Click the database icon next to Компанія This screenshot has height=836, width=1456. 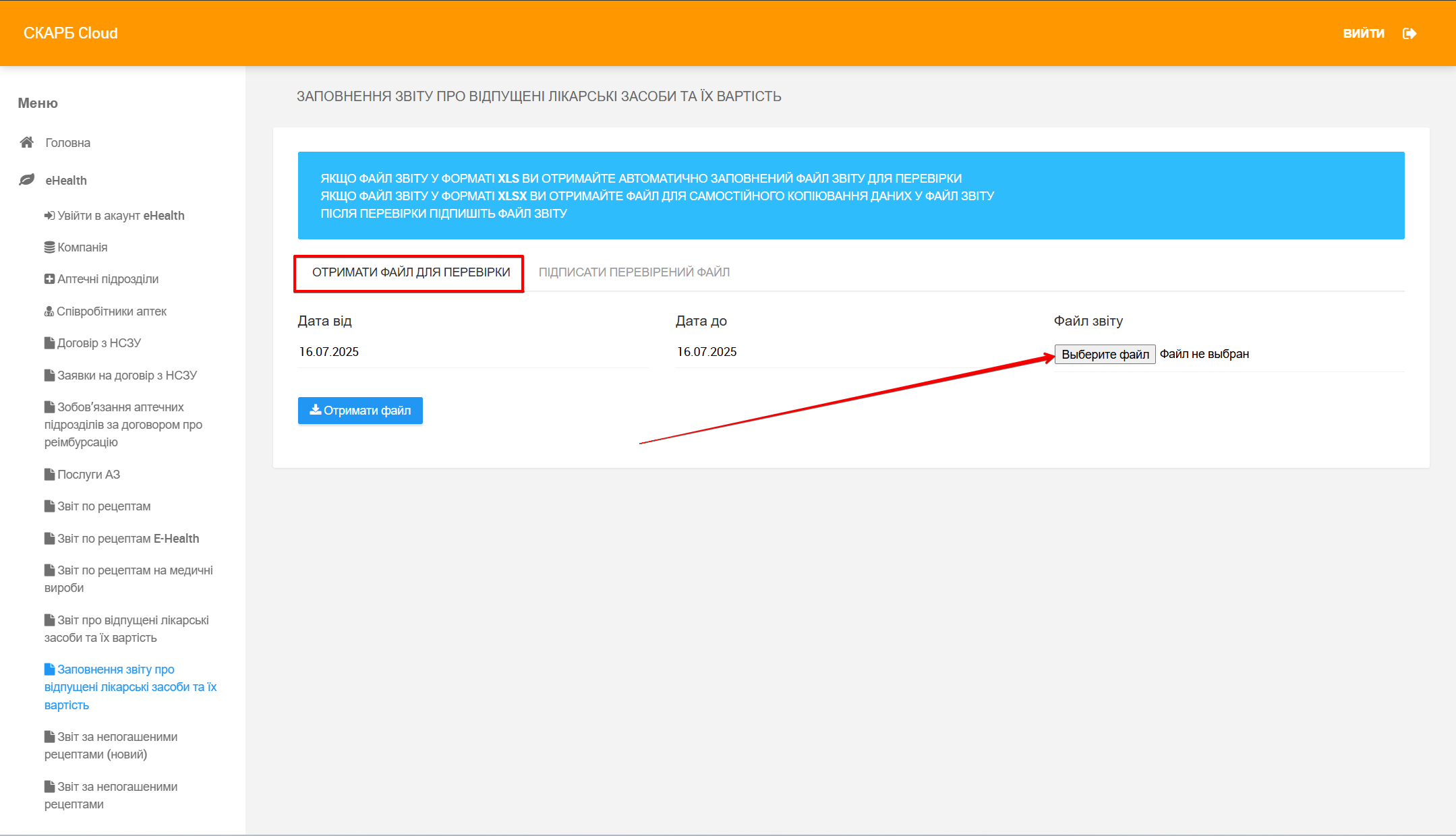49,247
